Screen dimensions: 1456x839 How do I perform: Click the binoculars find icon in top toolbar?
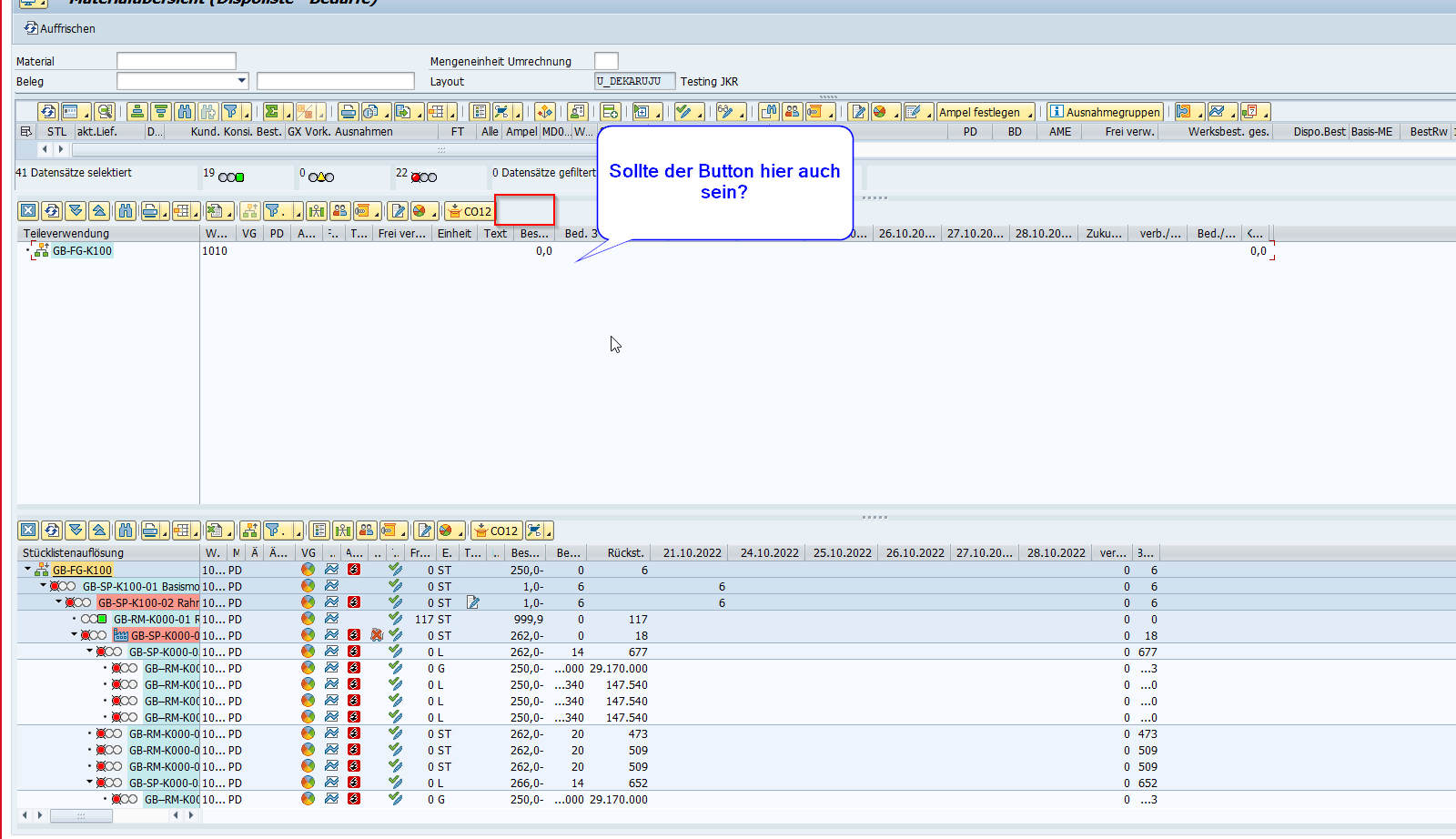click(185, 112)
